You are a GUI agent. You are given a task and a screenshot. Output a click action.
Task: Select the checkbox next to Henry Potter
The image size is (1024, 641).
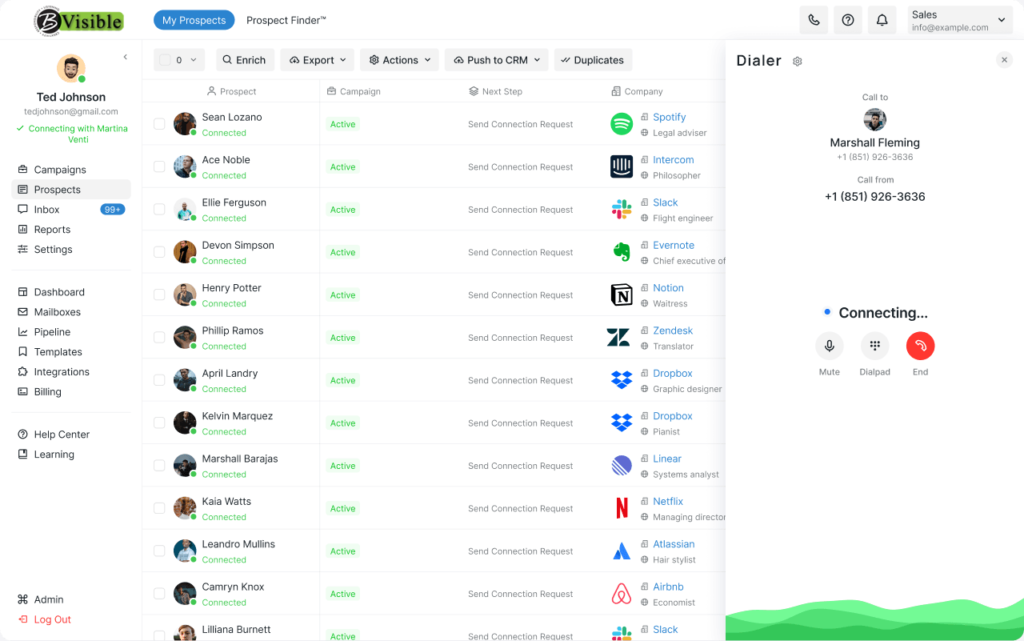coord(159,294)
